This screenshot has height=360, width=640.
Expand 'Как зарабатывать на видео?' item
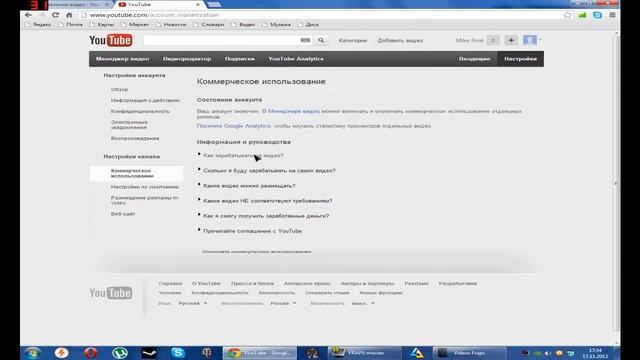click(x=243, y=156)
